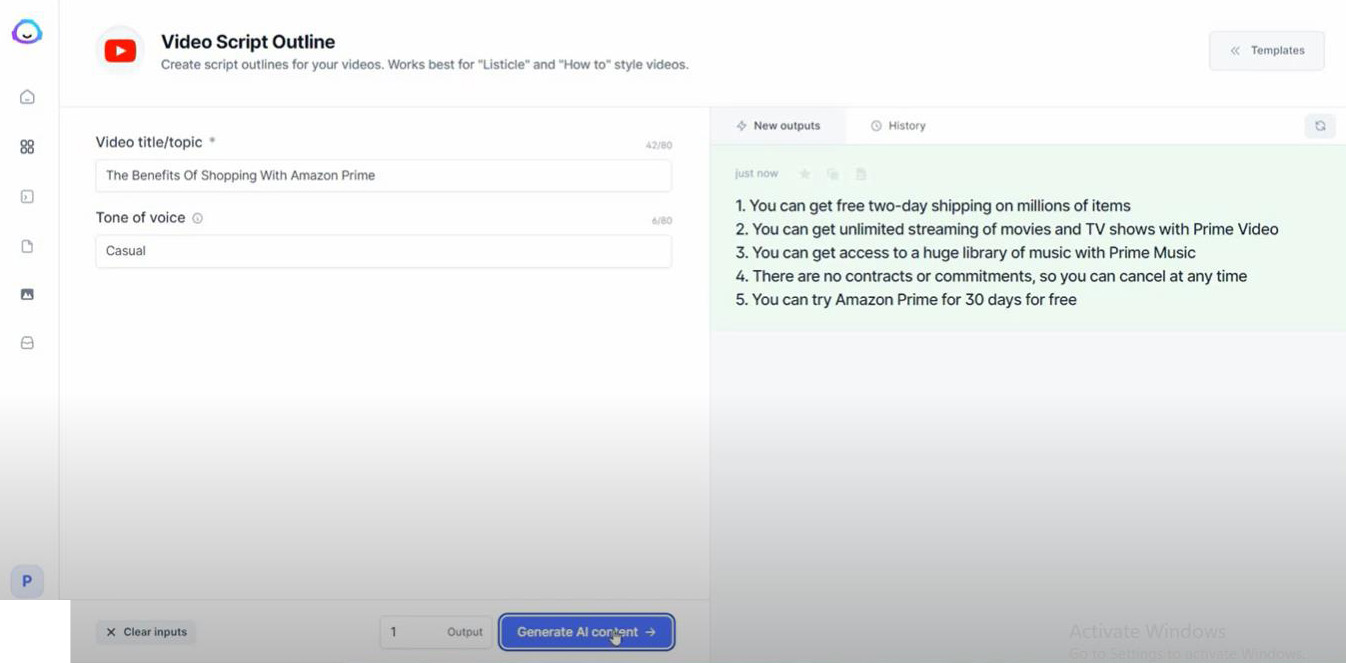Image resolution: width=1346 pixels, height=663 pixels.
Task: Open the commands terminal sidebar icon
Action: pos(27,197)
